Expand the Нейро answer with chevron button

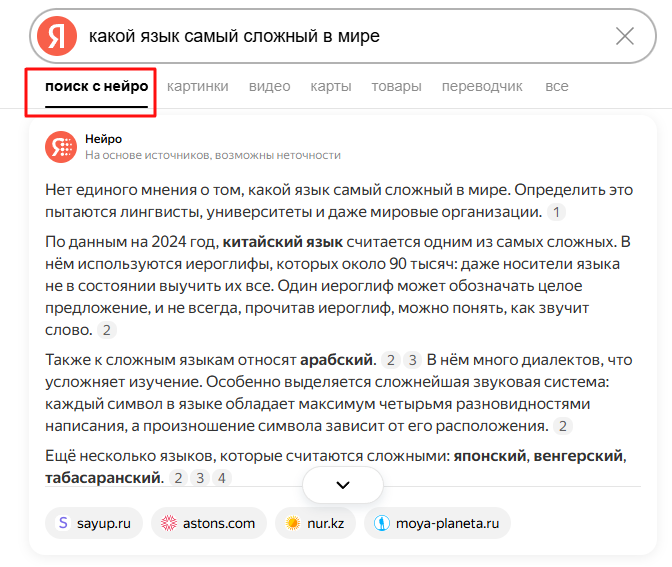pyautogui.click(x=343, y=485)
